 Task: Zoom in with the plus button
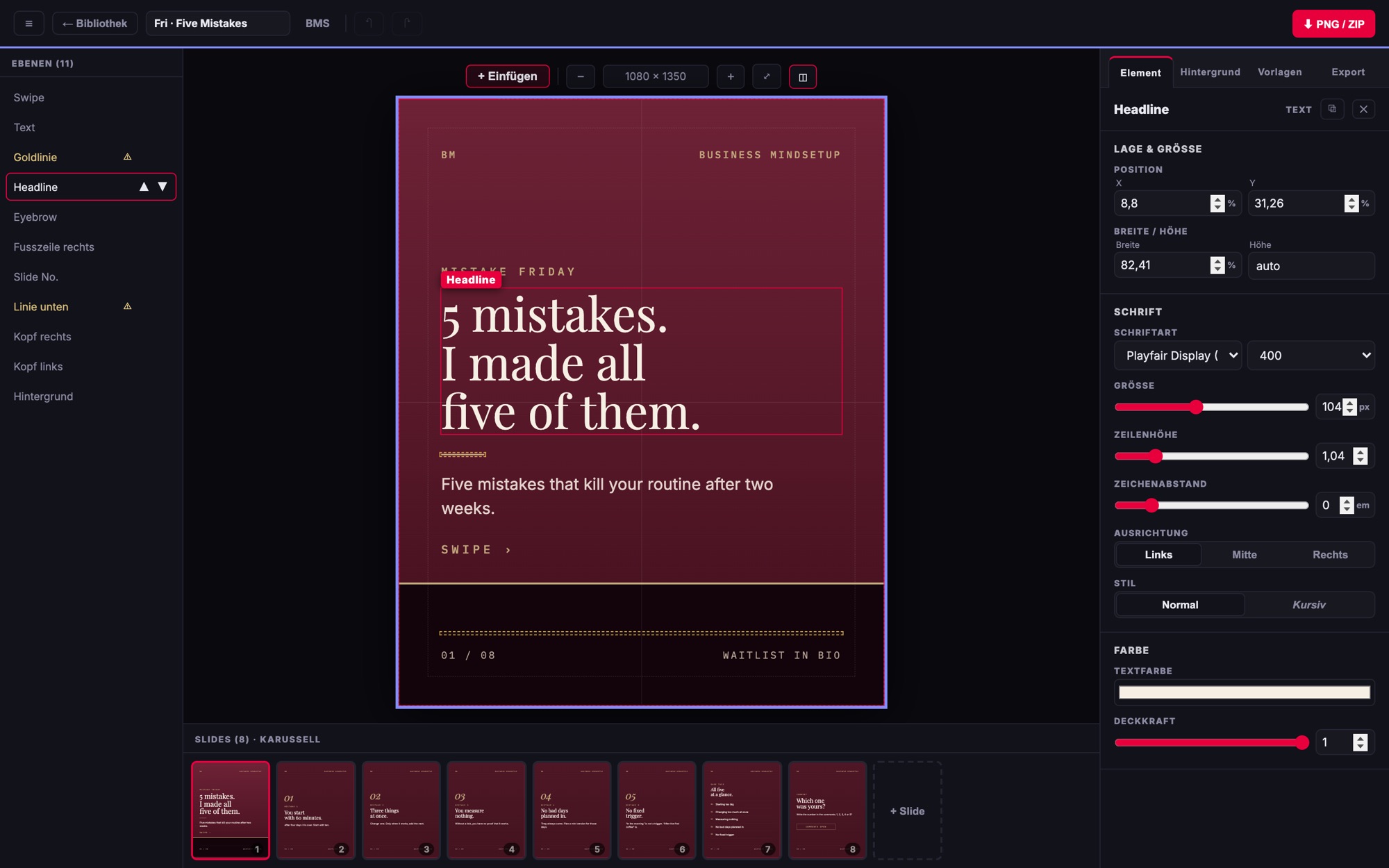pyautogui.click(x=731, y=76)
